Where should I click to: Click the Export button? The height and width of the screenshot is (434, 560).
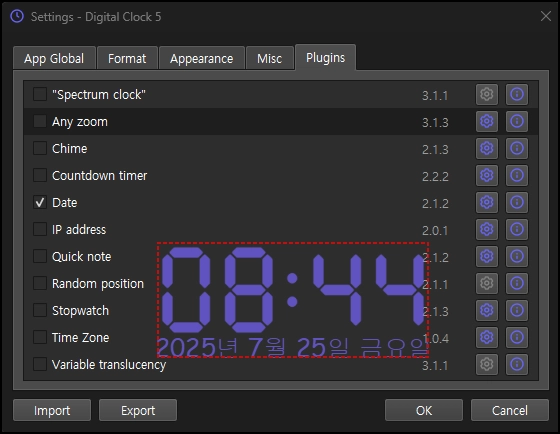(x=138, y=410)
